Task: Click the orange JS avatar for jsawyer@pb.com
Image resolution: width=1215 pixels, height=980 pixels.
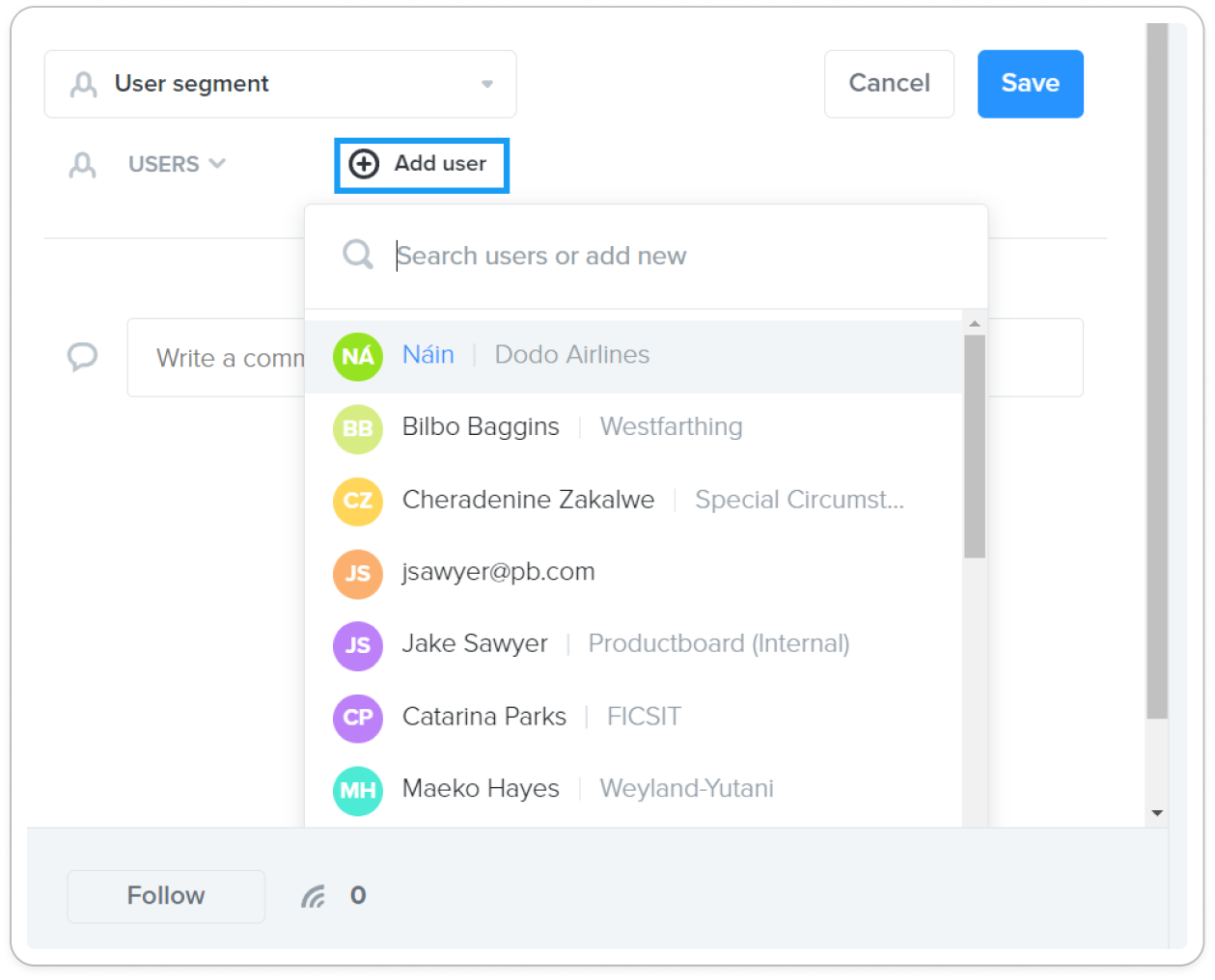Action: pyautogui.click(x=358, y=573)
